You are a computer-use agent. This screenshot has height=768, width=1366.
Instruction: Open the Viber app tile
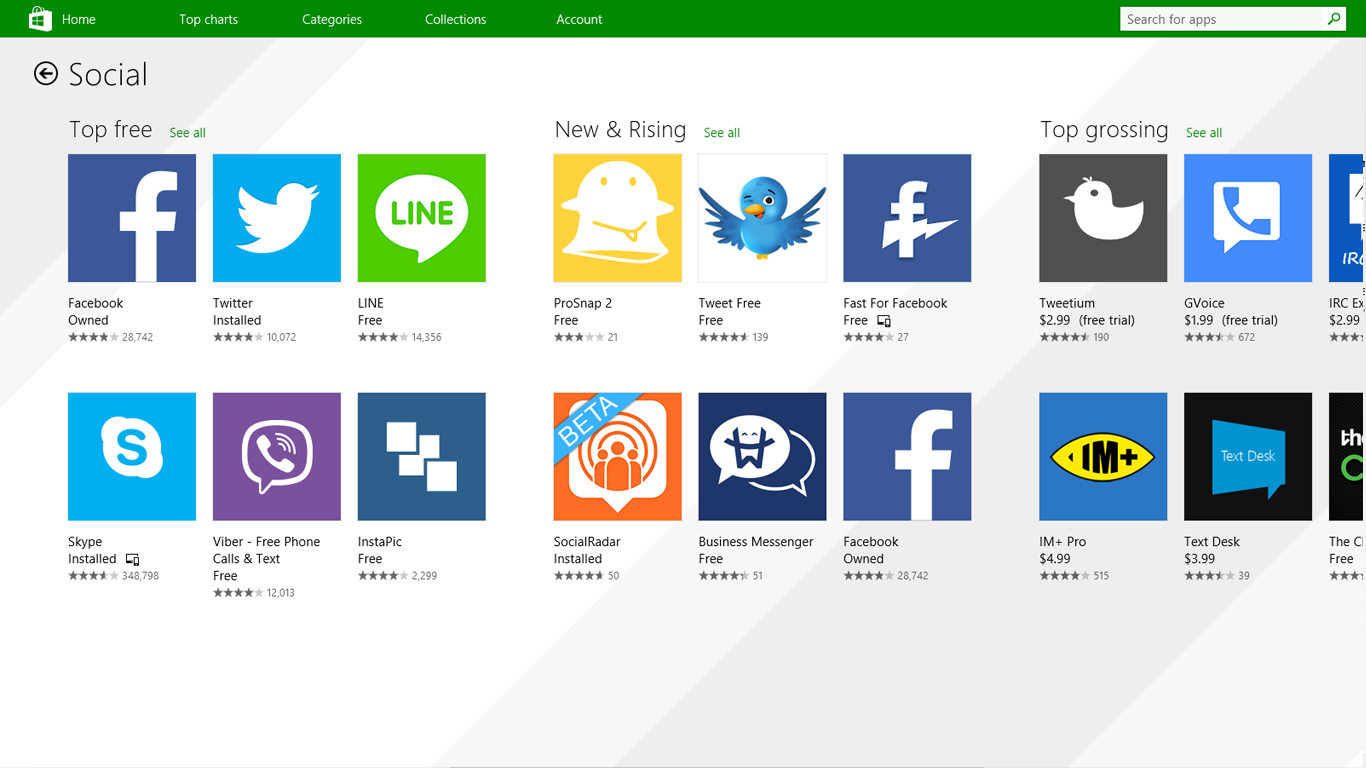(277, 456)
